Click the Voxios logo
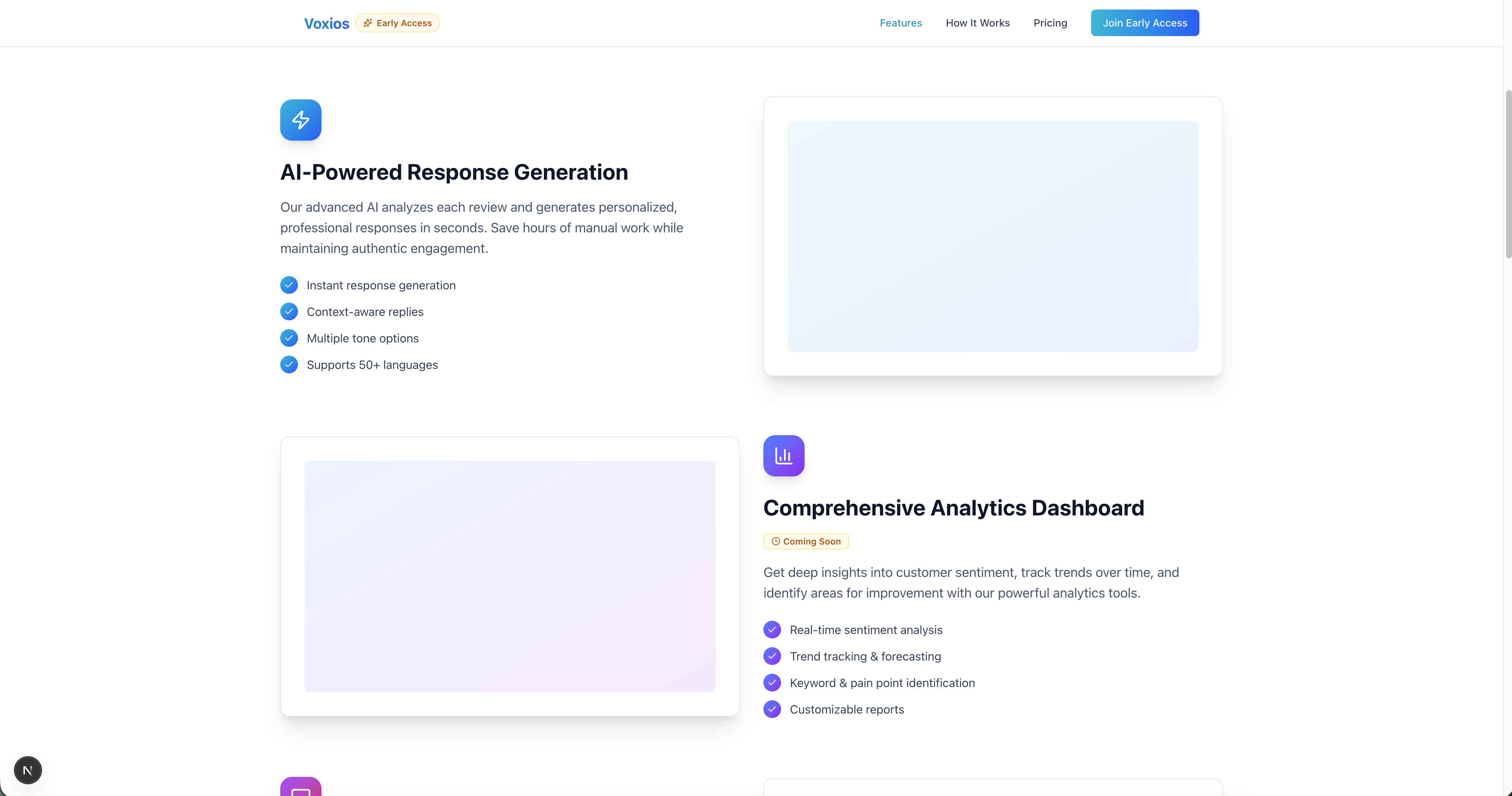Image resolution: width=1512 pixels, height=796 pixels. 326,24
